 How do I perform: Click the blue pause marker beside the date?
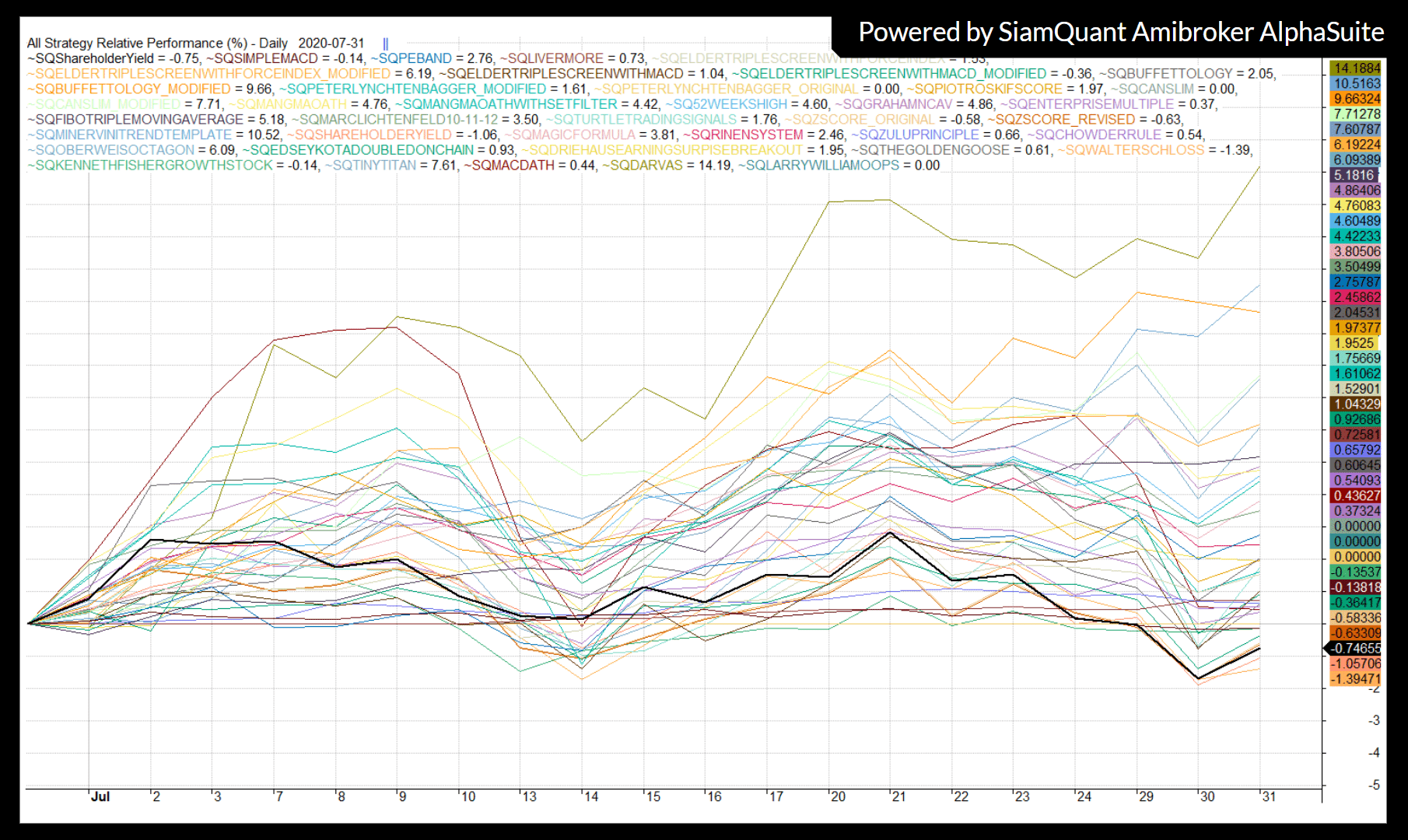[x=385, y=44]
